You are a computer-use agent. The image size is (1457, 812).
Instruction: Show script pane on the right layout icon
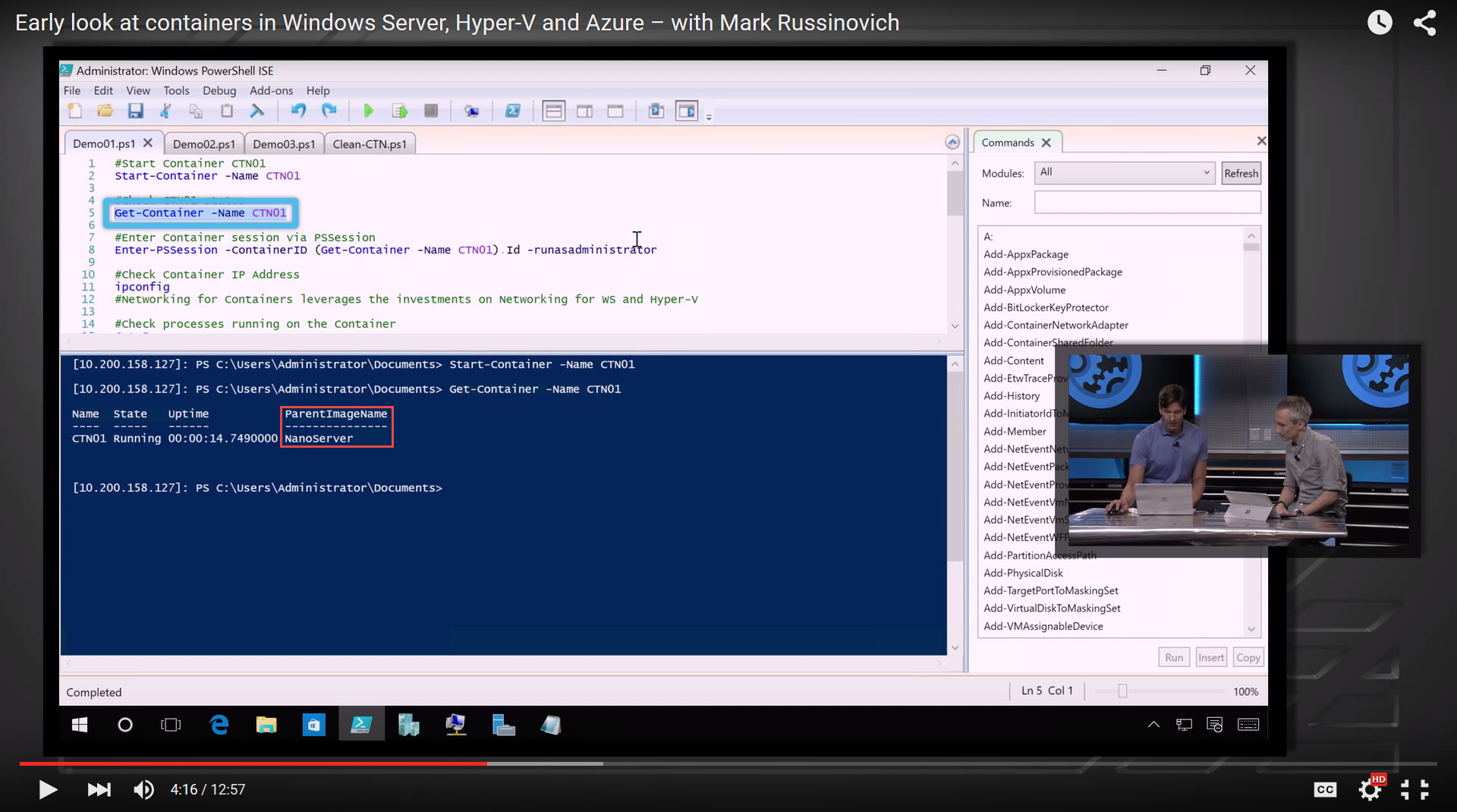(584, 112)
